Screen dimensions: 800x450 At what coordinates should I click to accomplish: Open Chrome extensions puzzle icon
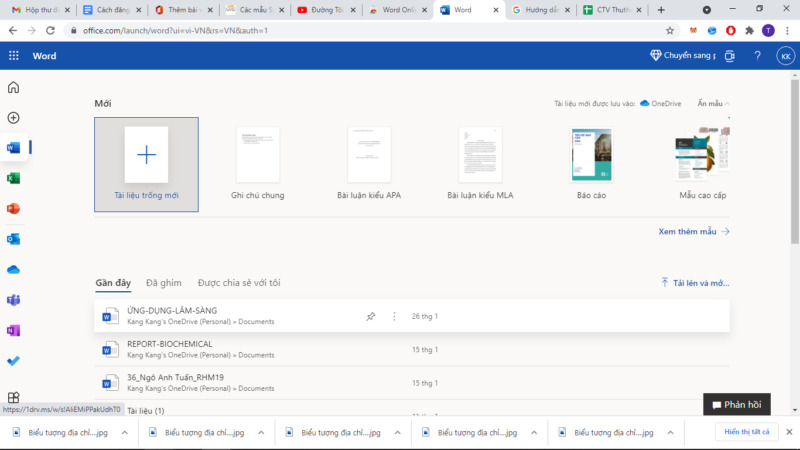click(x=749, y=31)
